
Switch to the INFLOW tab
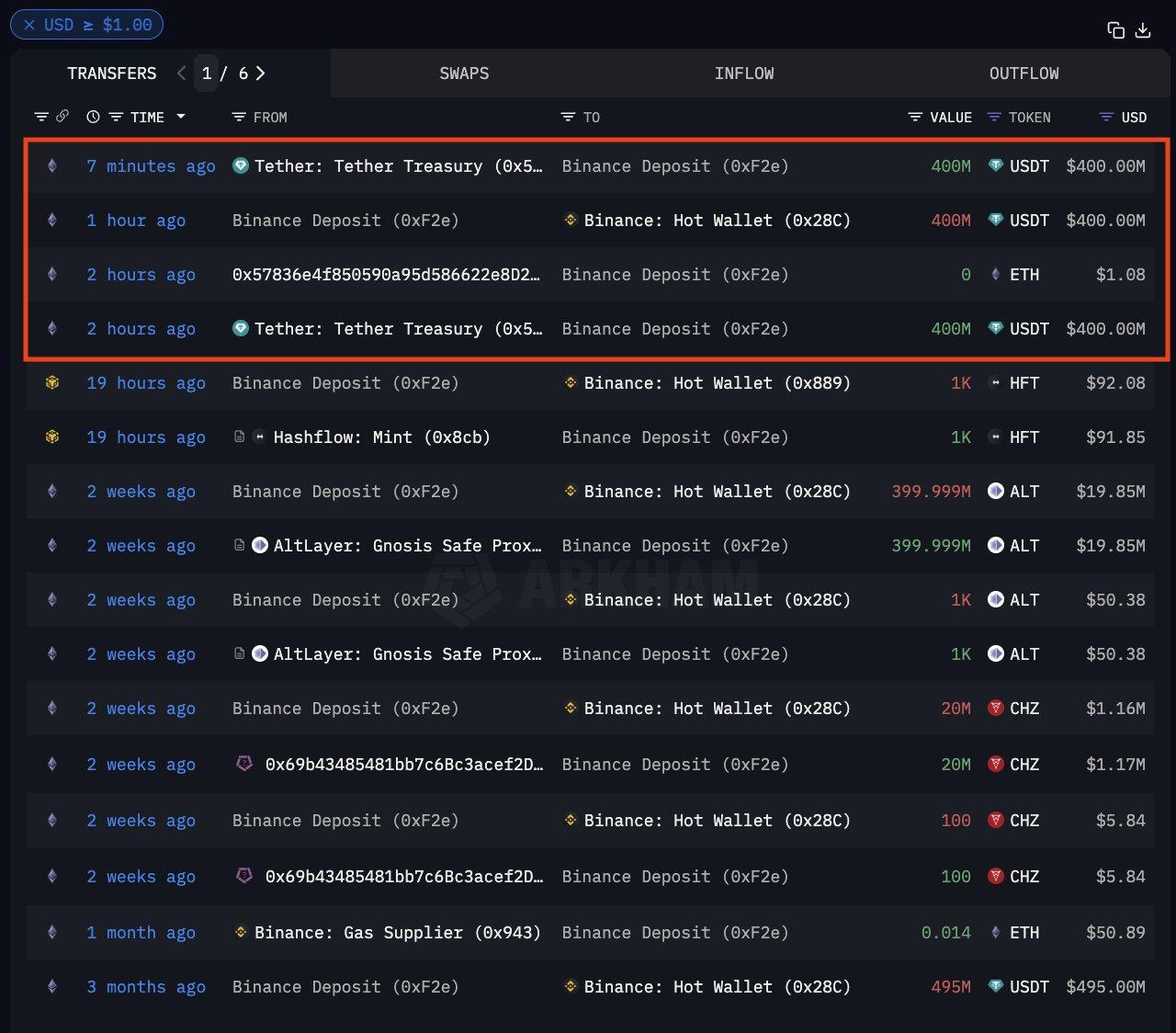(x=744, y=74)
